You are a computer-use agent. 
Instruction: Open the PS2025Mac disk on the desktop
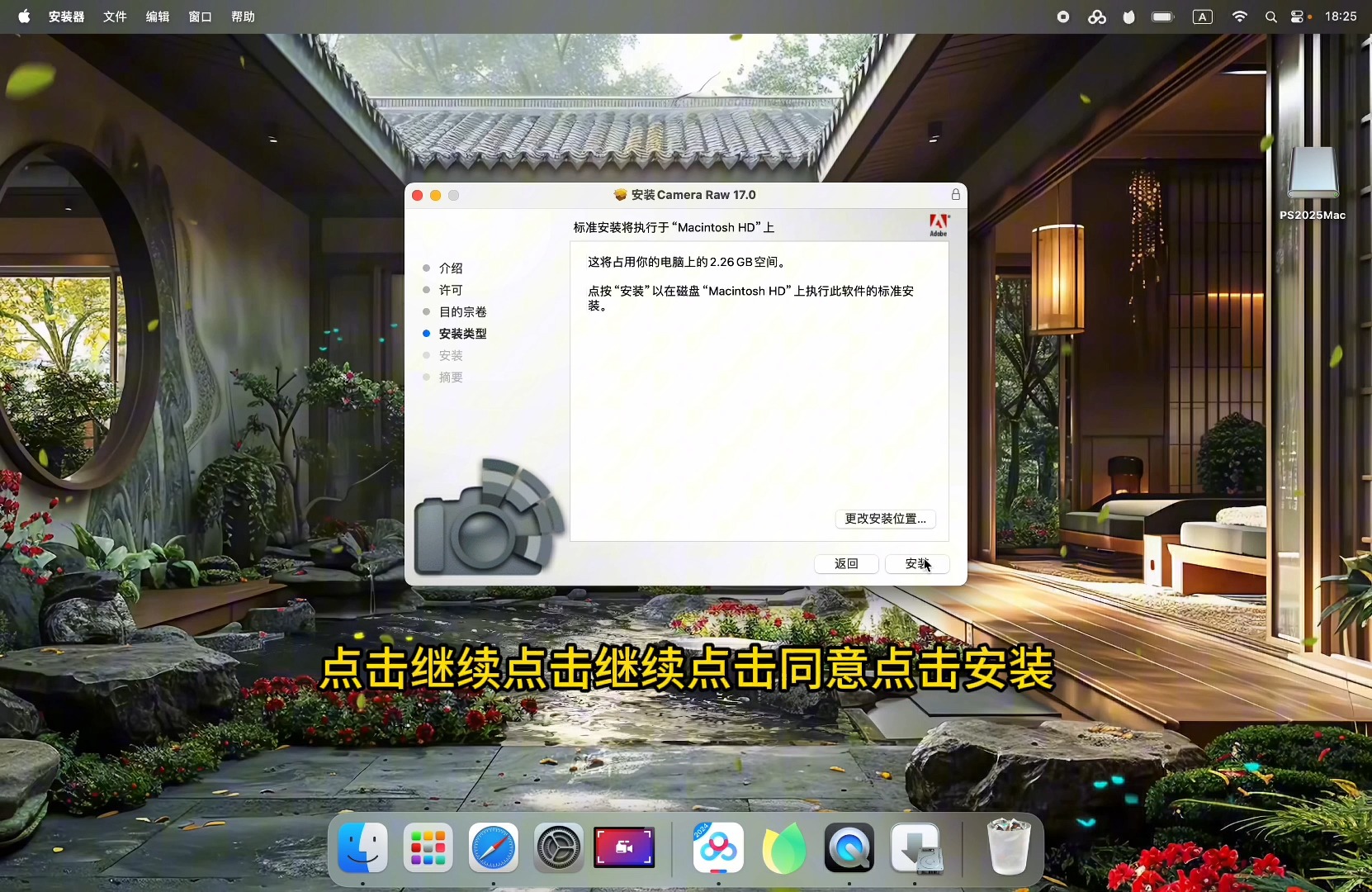click(x=1313, y=183)
